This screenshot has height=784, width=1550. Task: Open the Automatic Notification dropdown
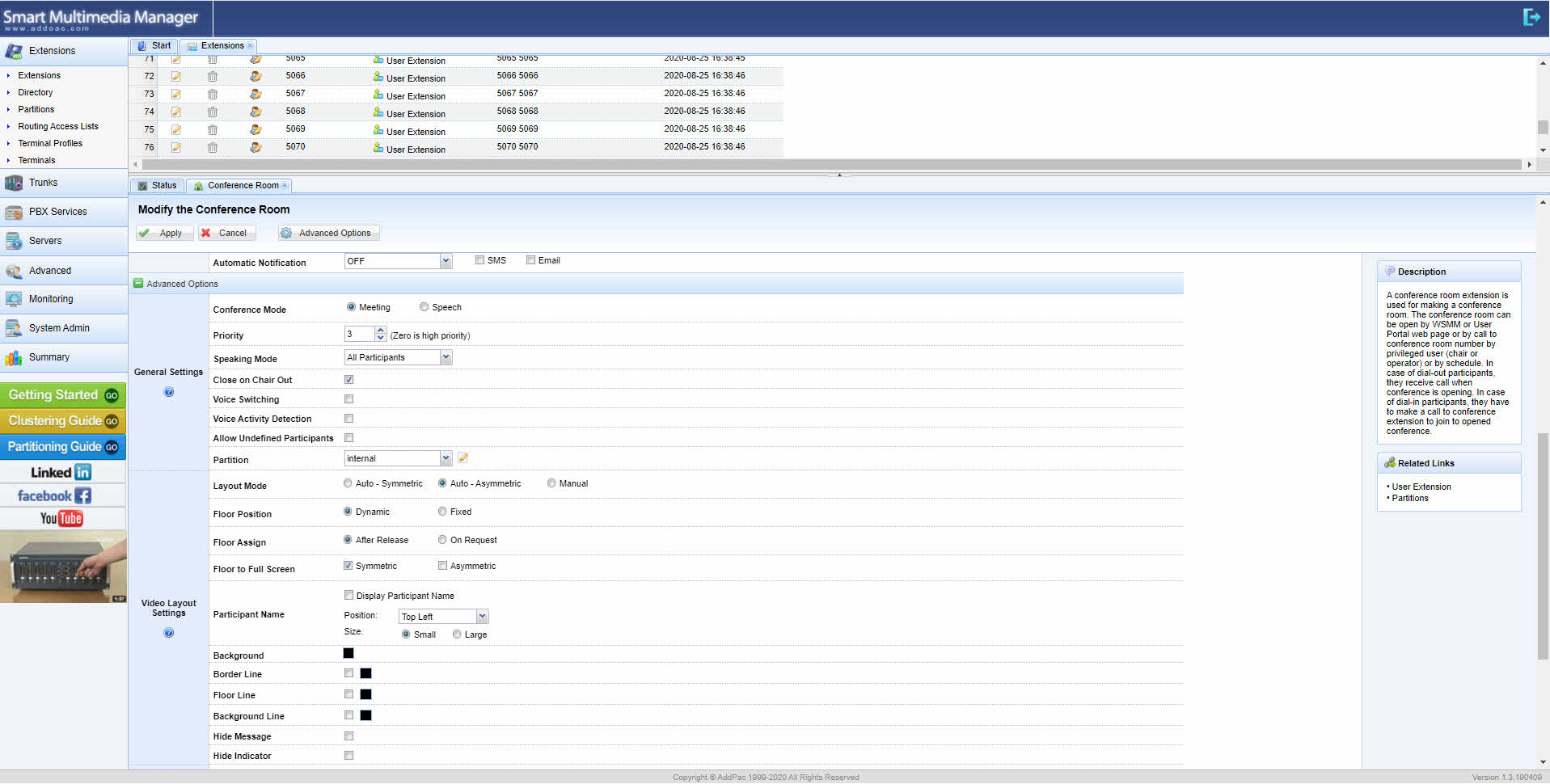[446, 261]
